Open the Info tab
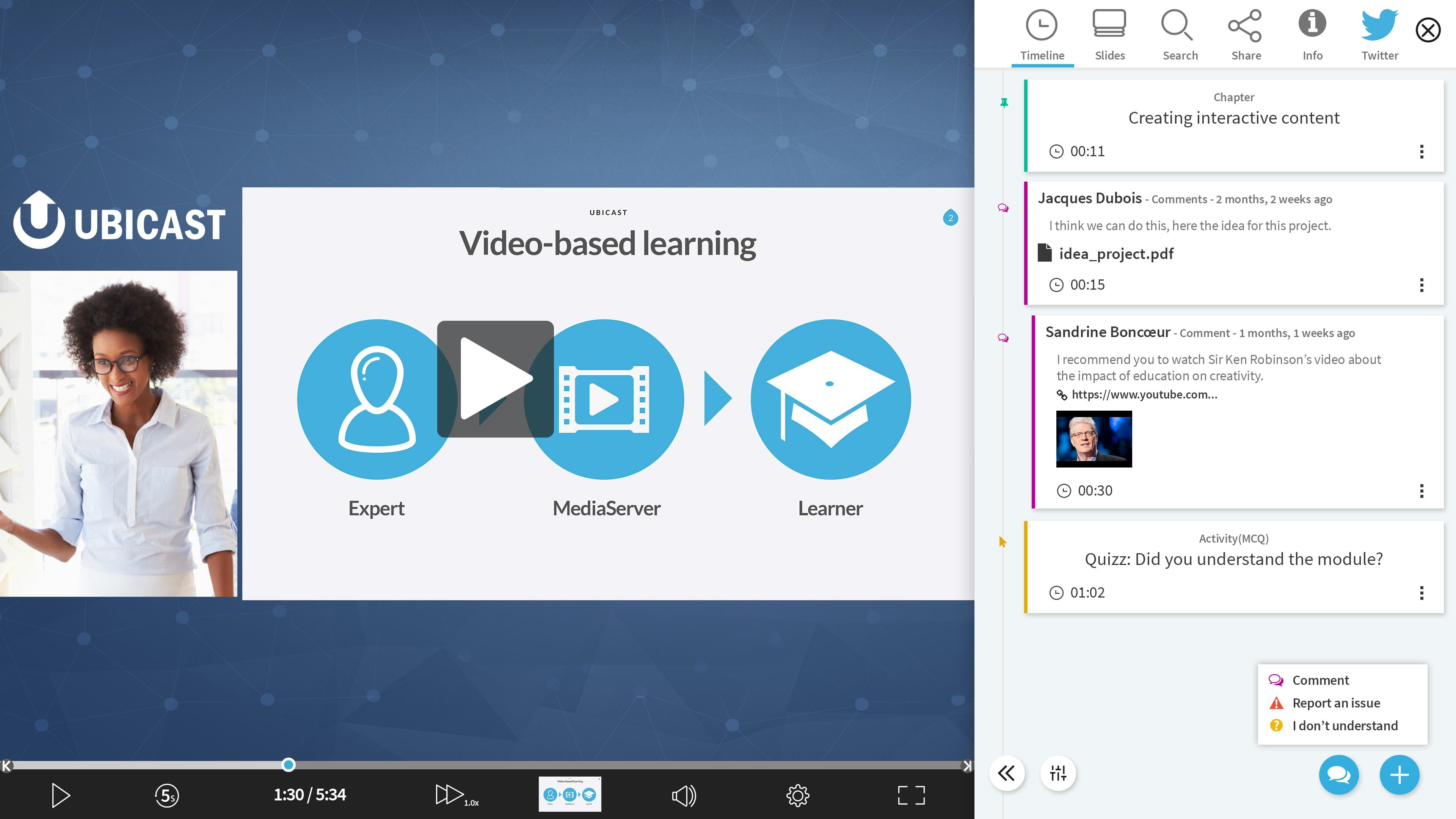 click(1312, 35)
